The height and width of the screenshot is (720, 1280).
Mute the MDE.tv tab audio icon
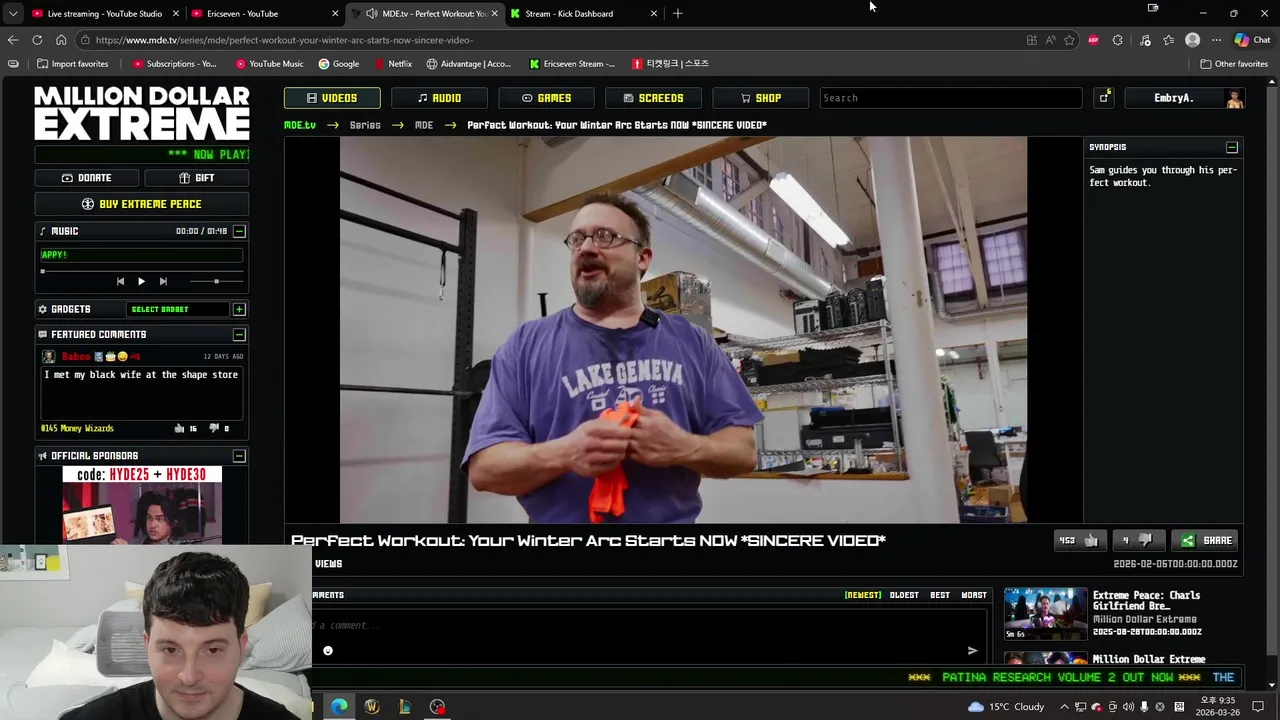click(x=371, y=14)
